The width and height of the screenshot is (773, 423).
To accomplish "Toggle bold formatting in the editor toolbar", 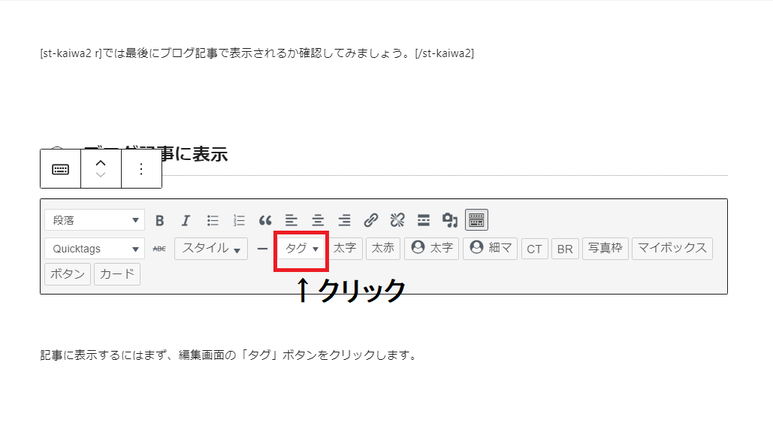I will pos(159,220).
